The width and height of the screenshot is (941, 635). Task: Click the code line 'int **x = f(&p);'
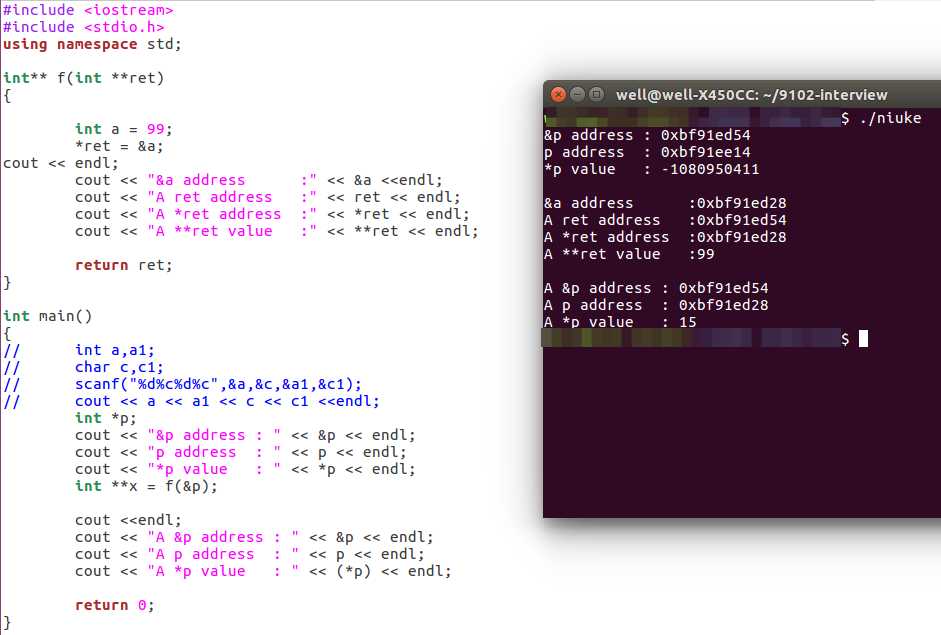click(x=146, y=486)
